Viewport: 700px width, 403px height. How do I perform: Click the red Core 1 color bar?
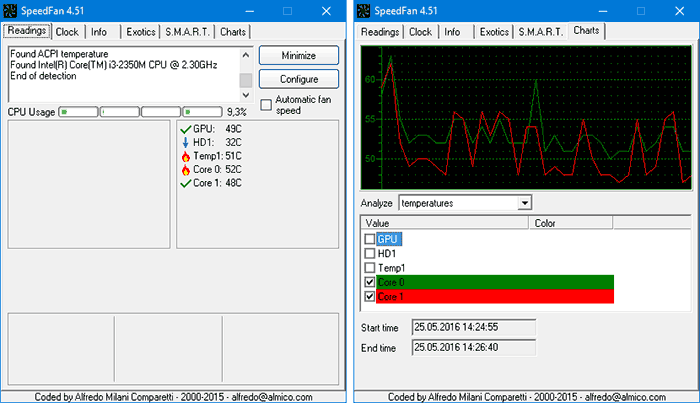pyautogui.click(x=495, y=296)
